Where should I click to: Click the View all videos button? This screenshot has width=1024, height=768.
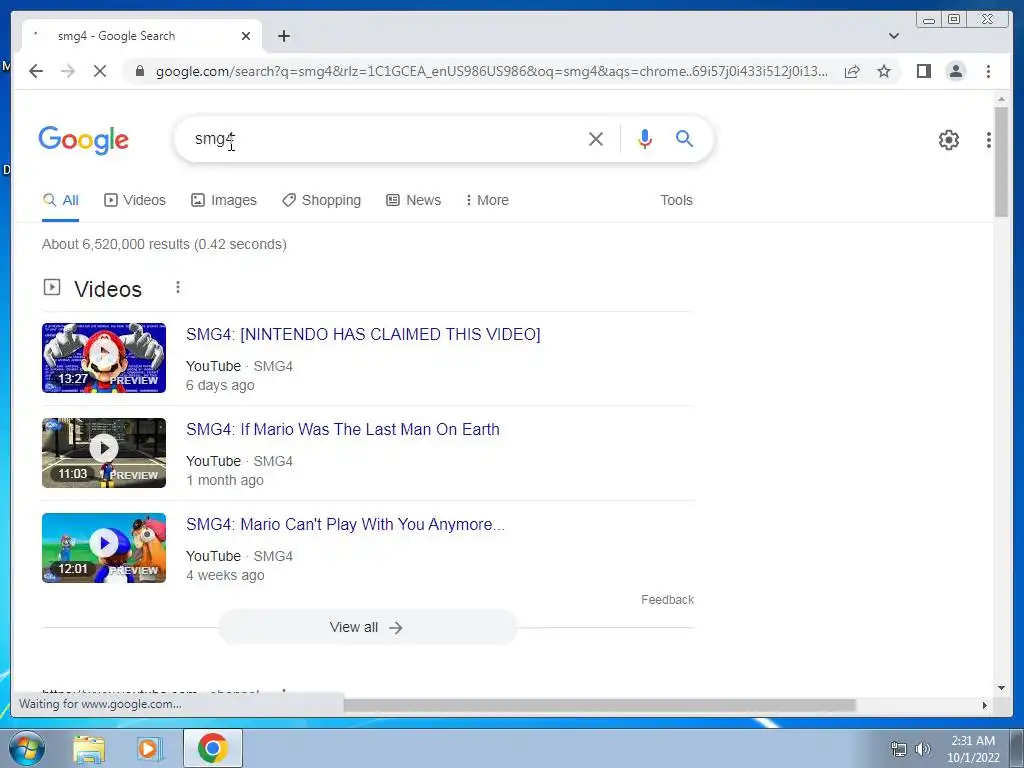[x=367, y=628]
